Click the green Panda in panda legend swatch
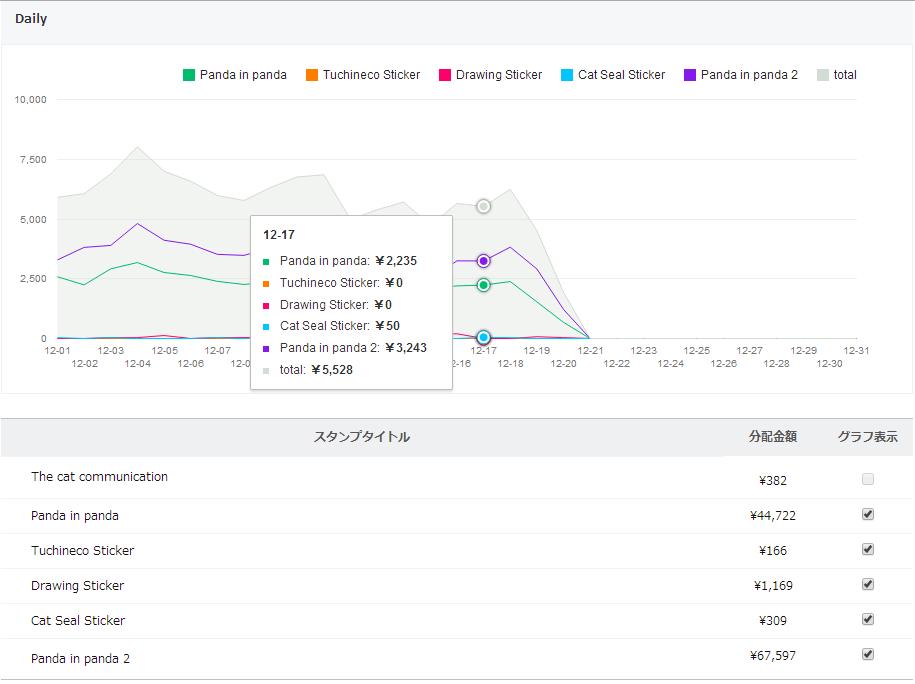Image resolution: width=915 pixels, height=684 pixels. (188, 75)
